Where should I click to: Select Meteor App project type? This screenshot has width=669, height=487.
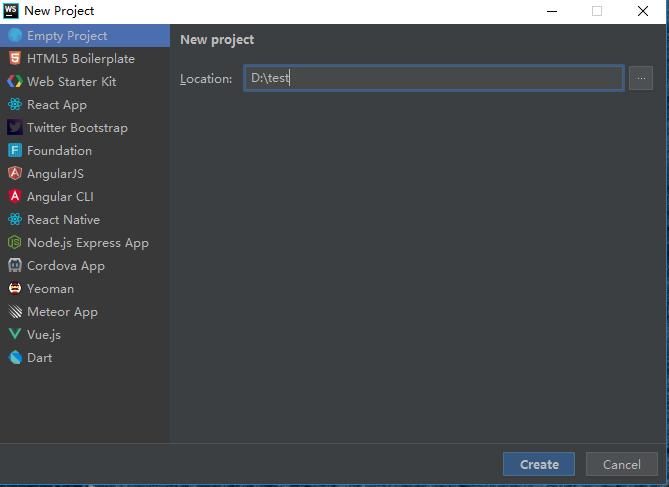pos(62,312)
